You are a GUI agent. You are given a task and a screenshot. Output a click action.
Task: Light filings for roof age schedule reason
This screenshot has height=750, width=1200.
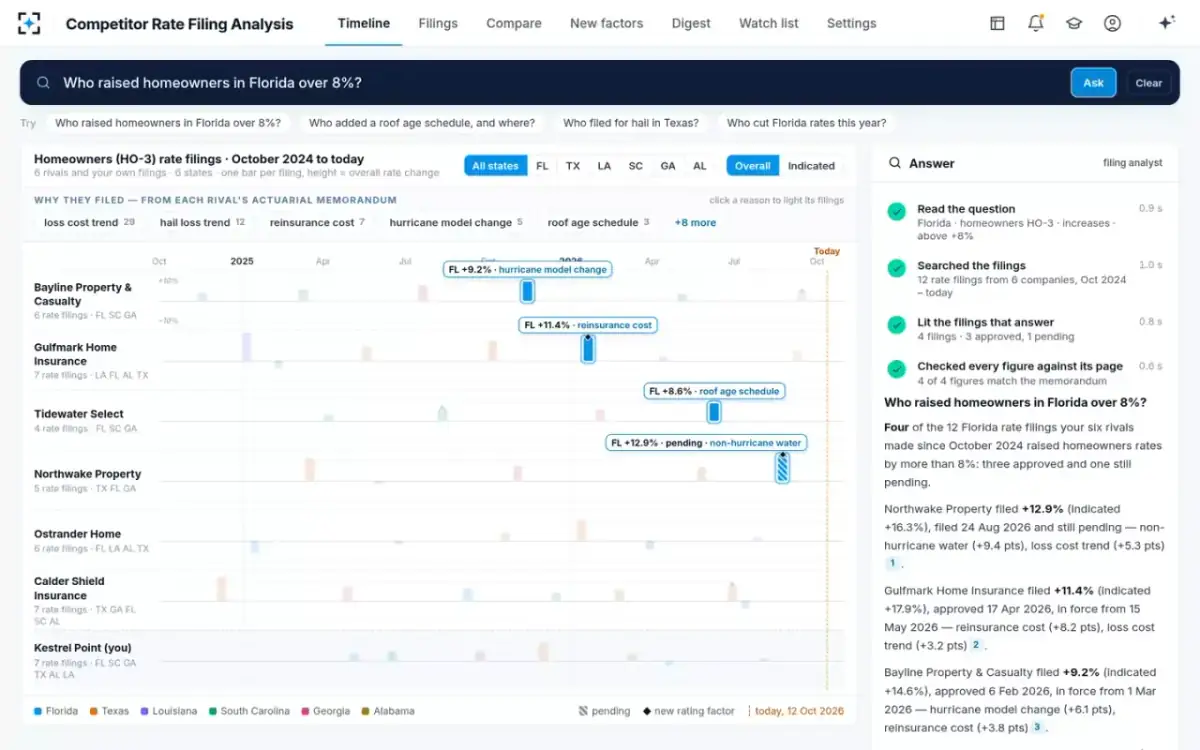click(598, 222)
